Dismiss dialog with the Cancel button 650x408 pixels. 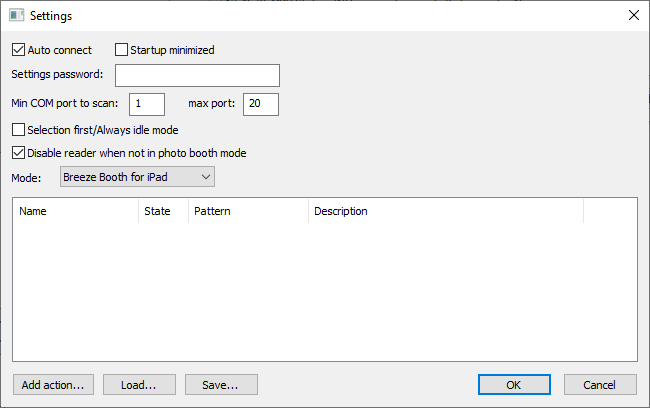pyautogui.click(x=600, y=385)
